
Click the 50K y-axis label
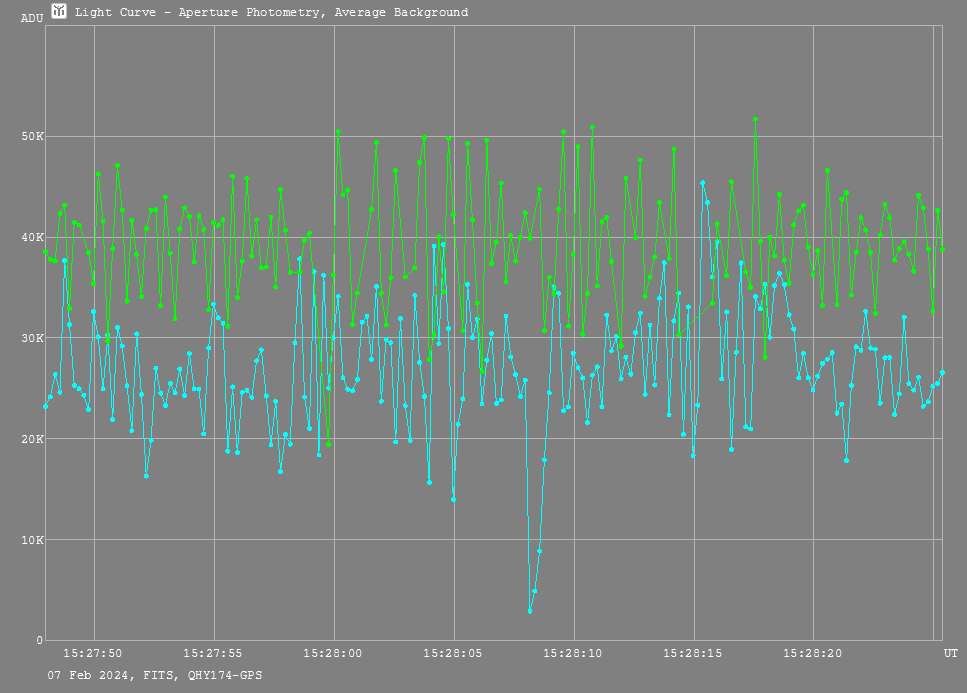(33, 136)
